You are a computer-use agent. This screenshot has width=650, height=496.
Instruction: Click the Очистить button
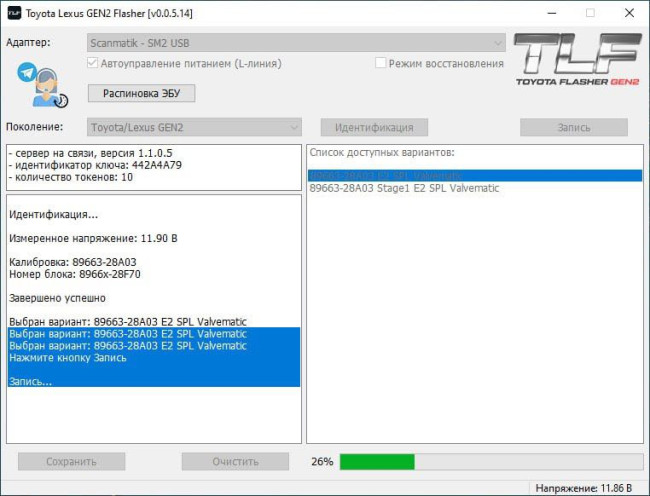[235, 462]
